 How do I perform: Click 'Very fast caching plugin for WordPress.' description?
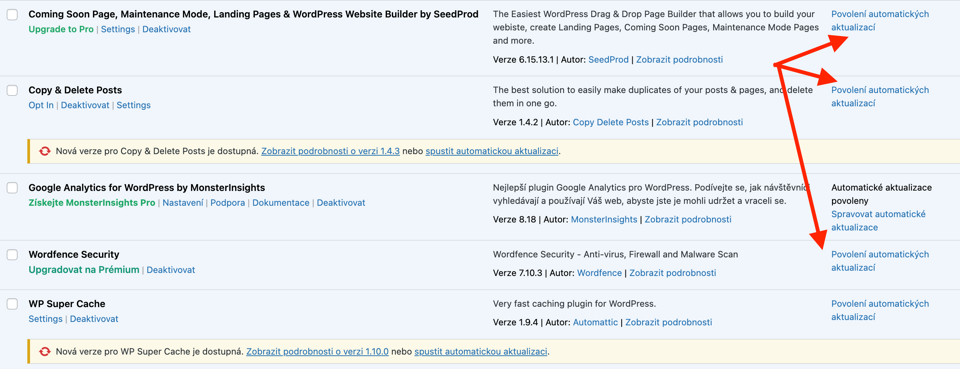pos(574,304)
